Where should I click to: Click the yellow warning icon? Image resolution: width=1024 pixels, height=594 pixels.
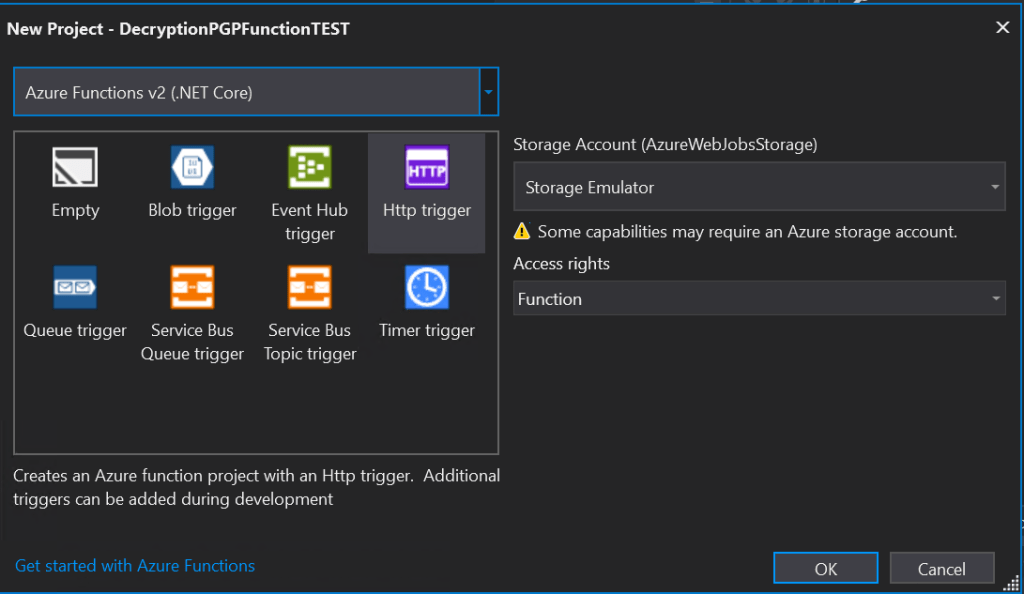coord(522,232)
